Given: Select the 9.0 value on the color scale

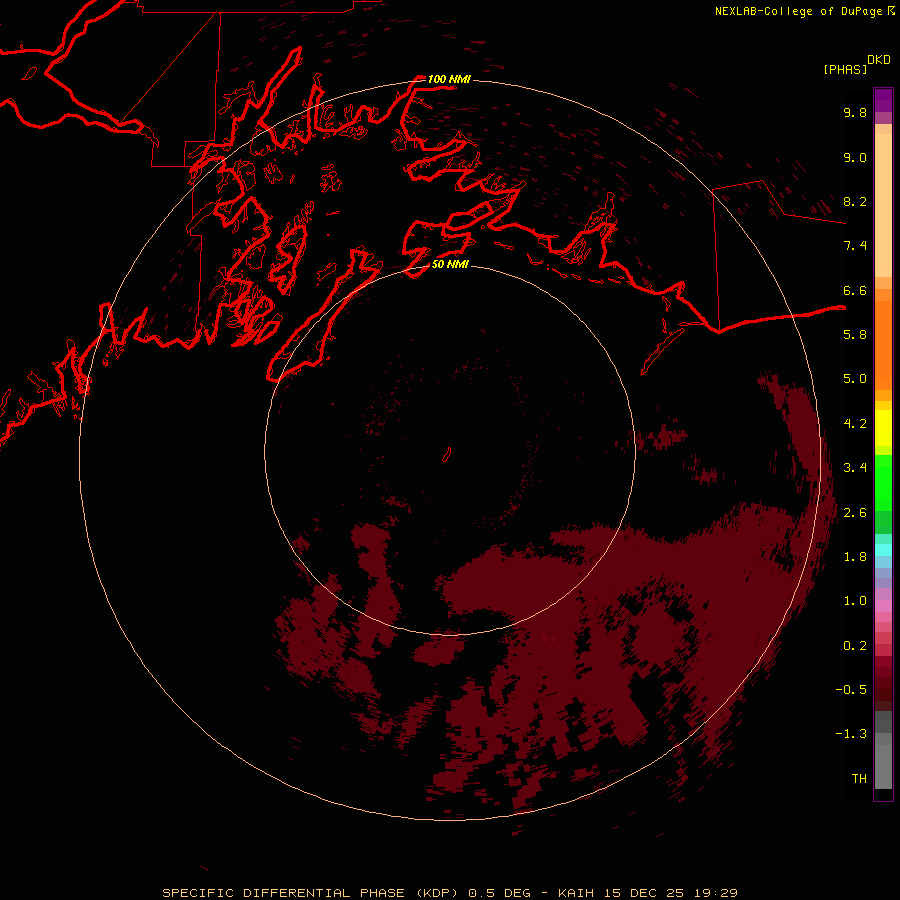Looking at the screenshot, I should [x=855, y=157].
